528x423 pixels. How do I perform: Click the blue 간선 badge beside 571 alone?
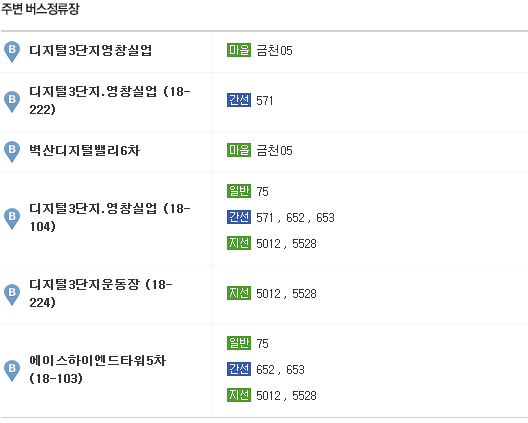click(x=239, y=100)
